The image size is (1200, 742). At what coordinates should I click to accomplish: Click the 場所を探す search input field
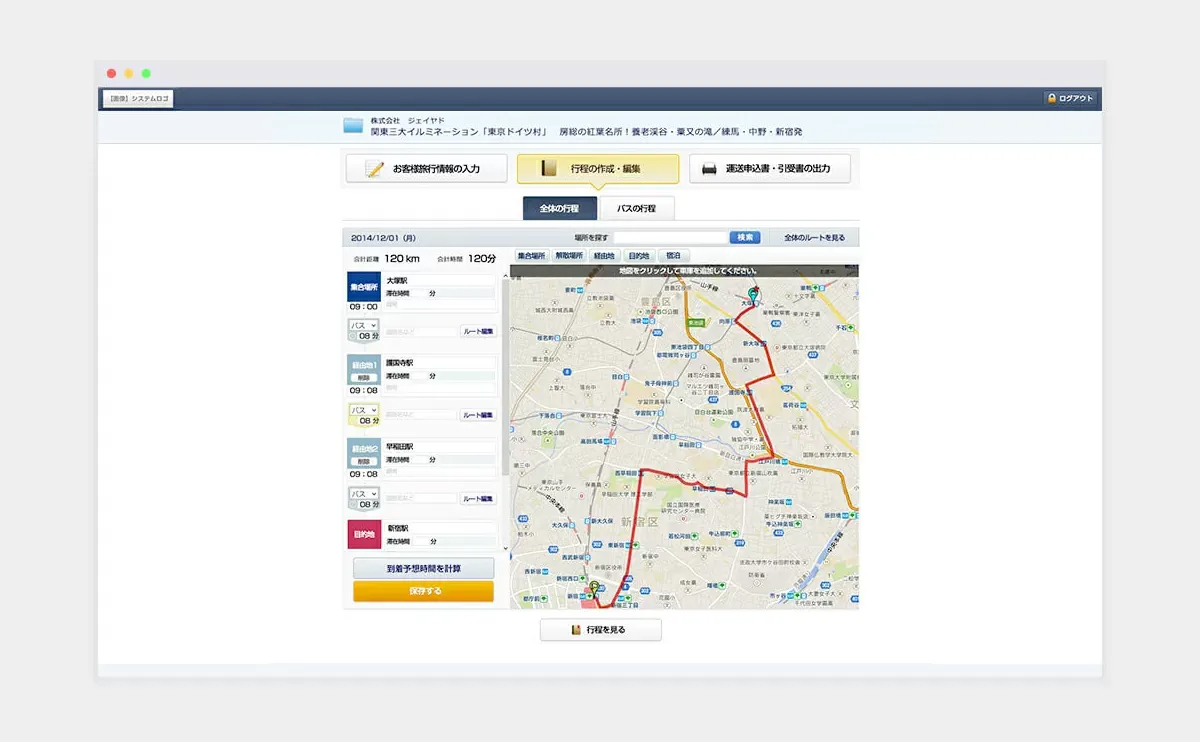point(670,238)
